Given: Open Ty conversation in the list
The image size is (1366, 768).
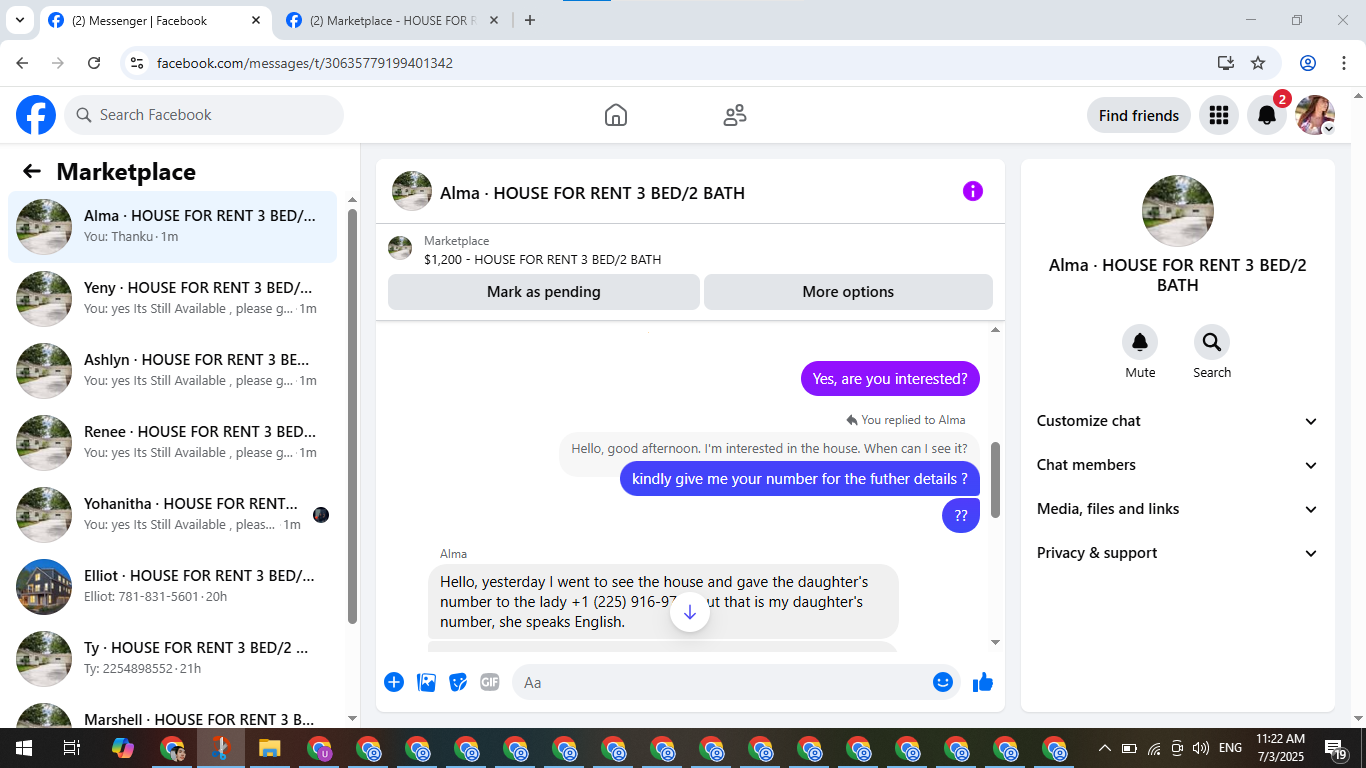Looking at the screenshot, I should coord(172,659).
